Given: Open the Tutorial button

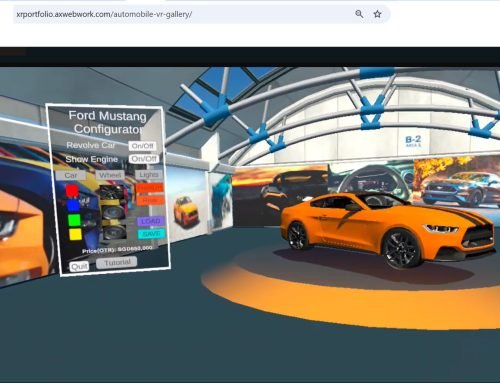Looking at the screenshot, I should (x=117, y=263).
